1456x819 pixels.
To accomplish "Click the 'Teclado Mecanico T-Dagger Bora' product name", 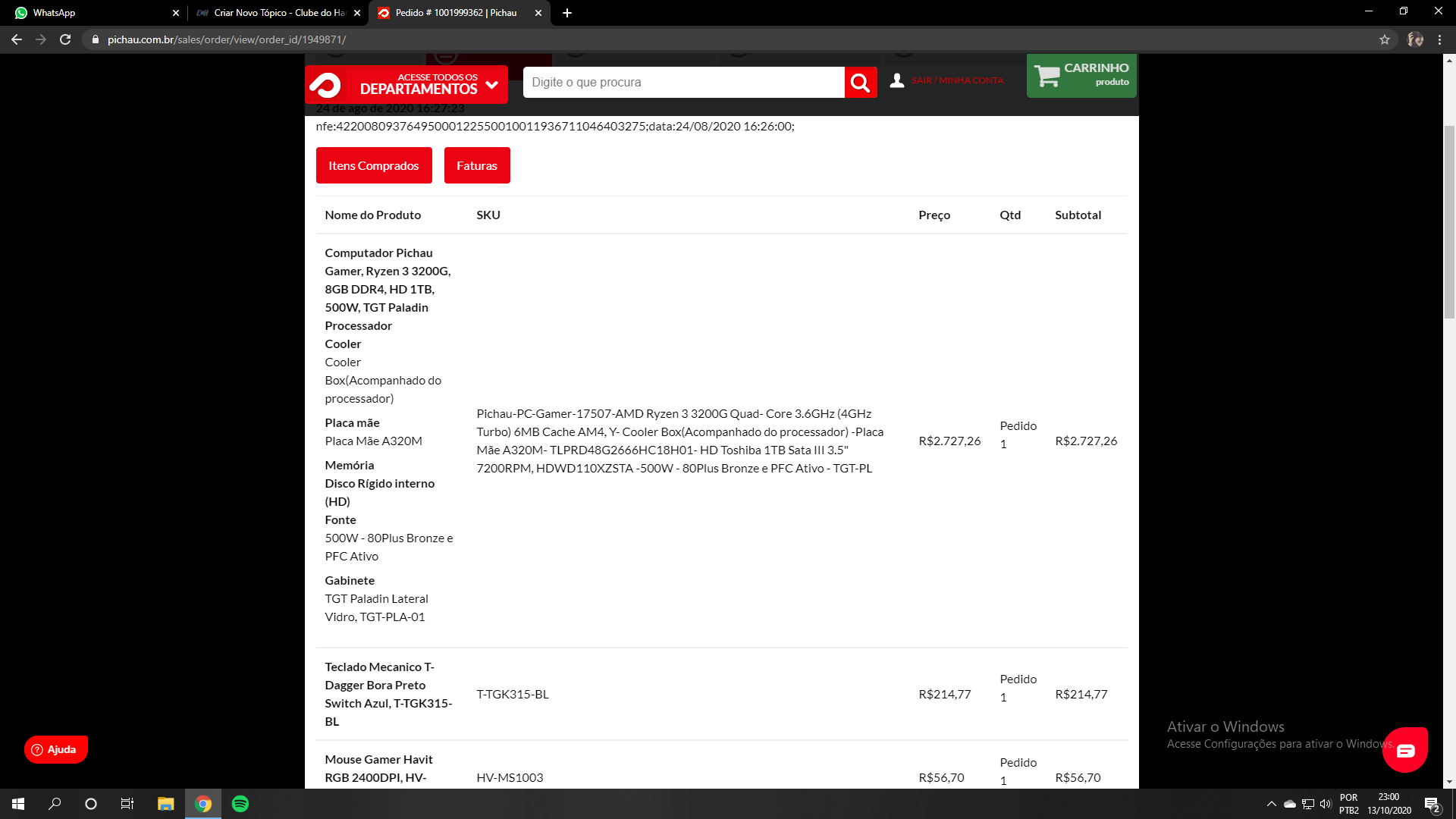I will click(388, 694).
